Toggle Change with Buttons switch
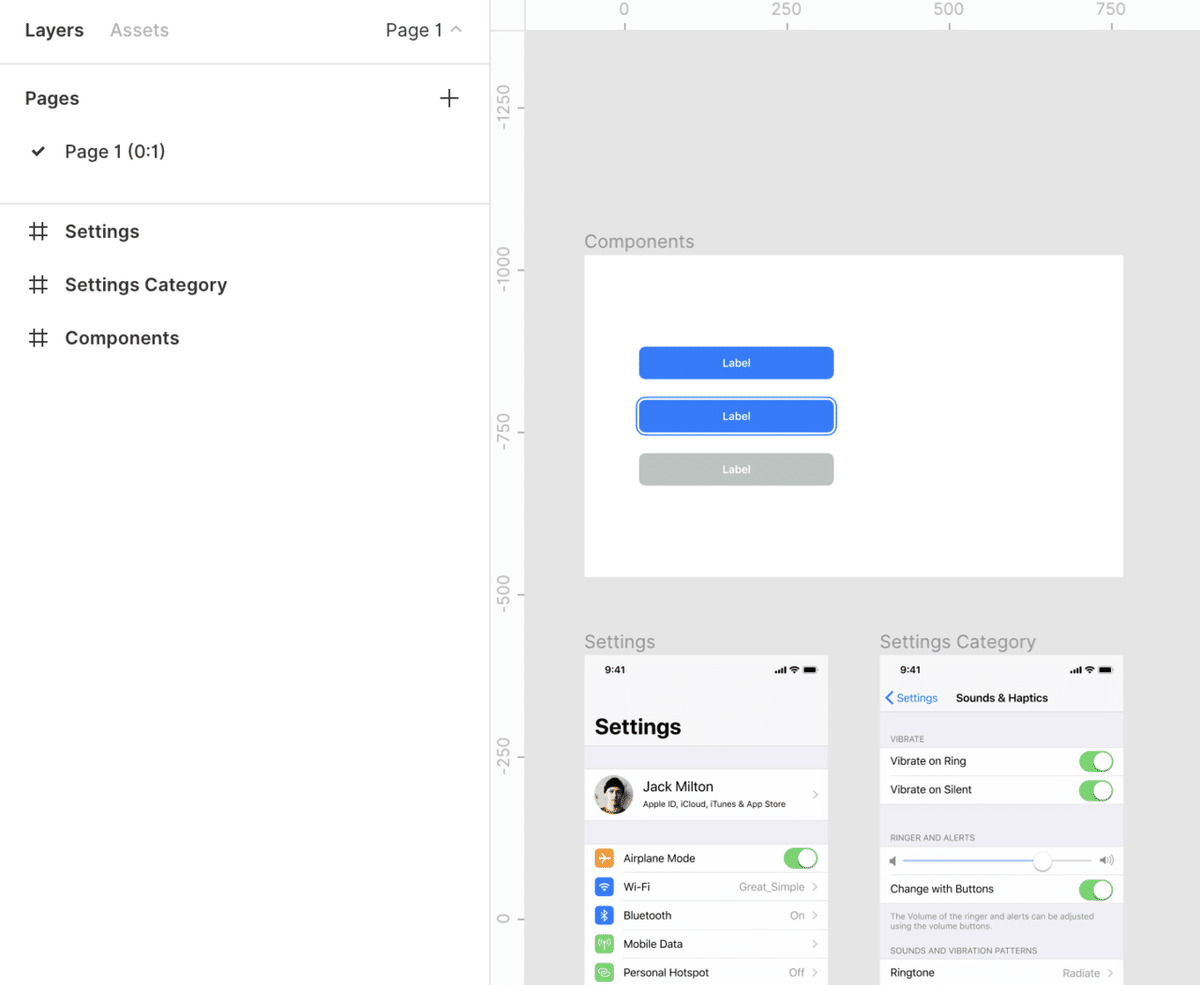 coord(1096,889)
